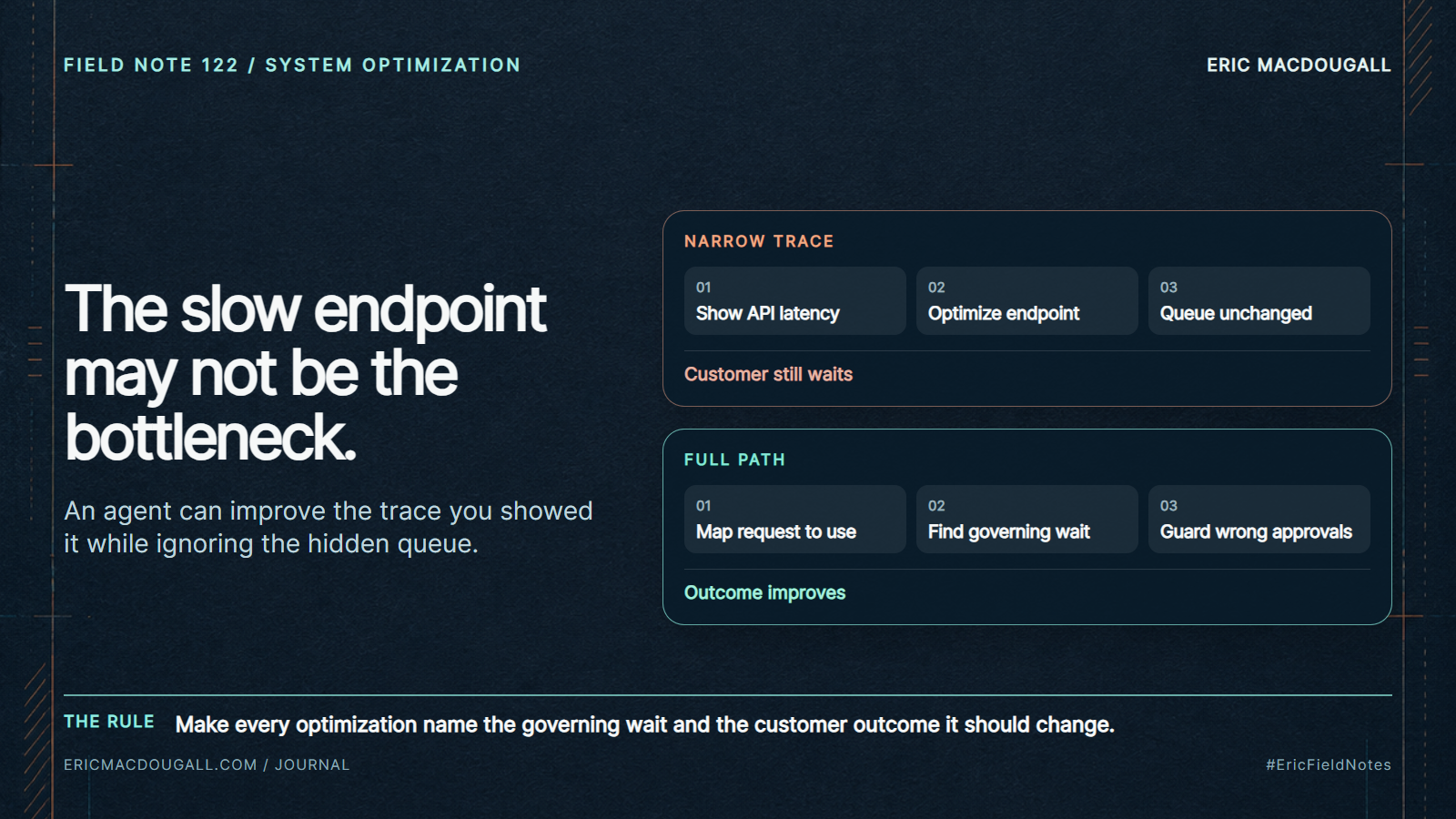Screen dimensions: 1456x819
Task: Select the Map request to use card
Action: pos(794,519)
